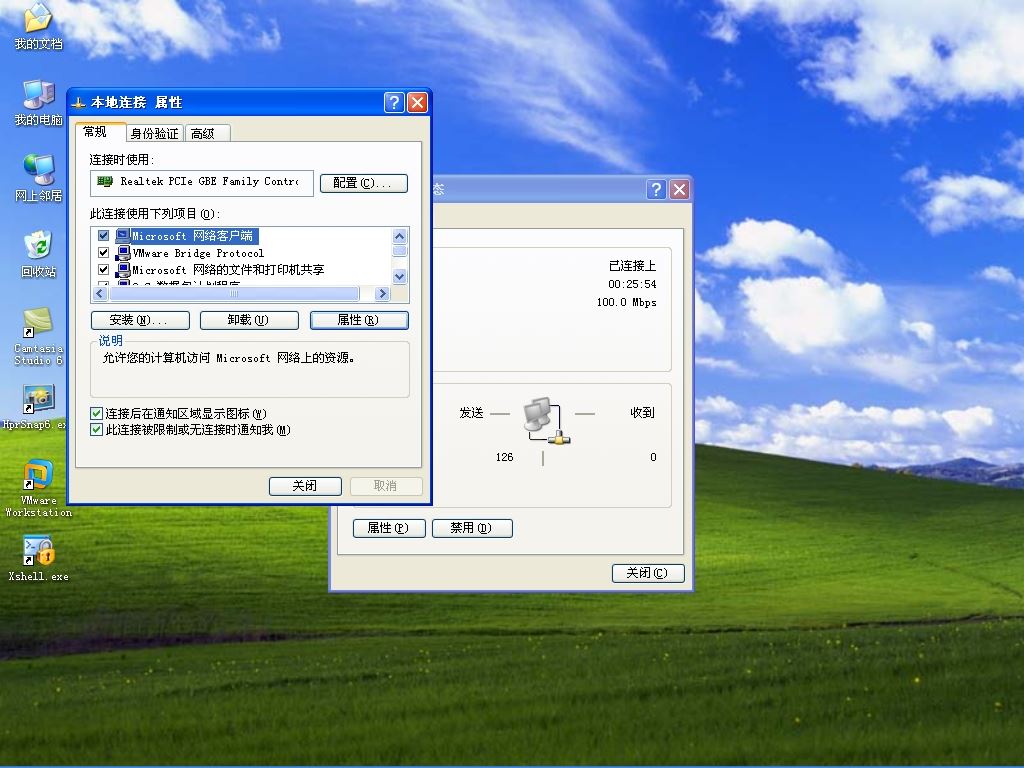The height and width of the screenshot is (768, 1024).
Task: Toggle 连接后在通知区域显示图标 checkbox
Action: pyautogui.click(x=97, y=413)
